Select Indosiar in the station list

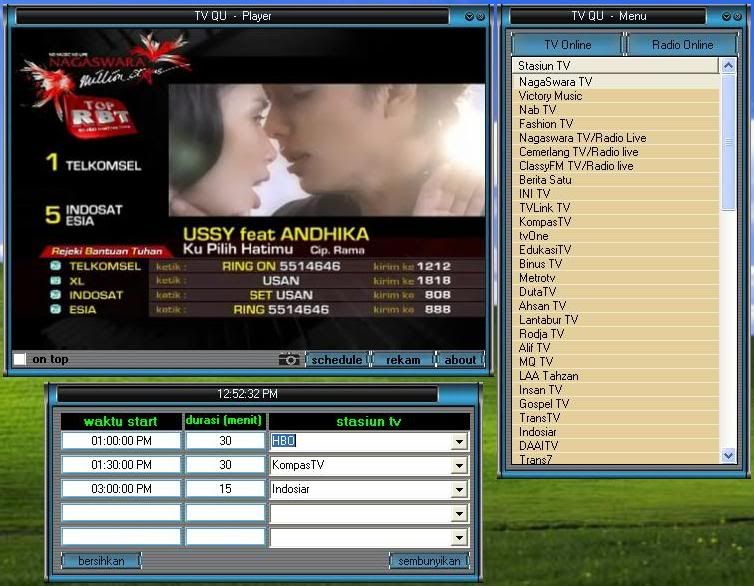point(616,432)
